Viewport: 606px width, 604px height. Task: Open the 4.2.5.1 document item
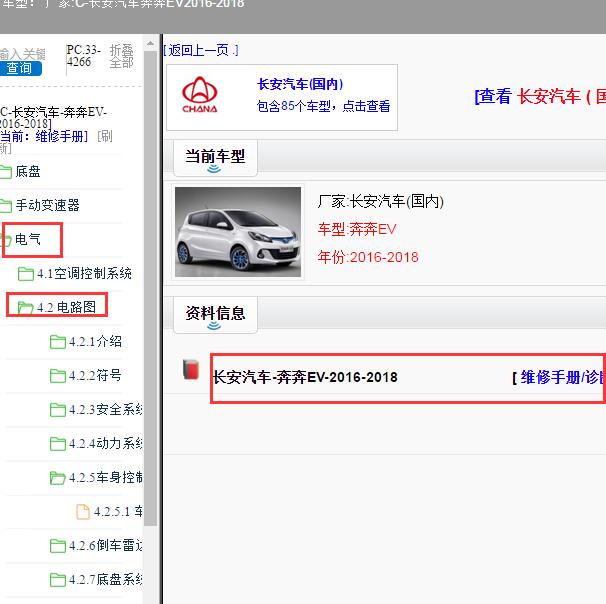point(118,511)
